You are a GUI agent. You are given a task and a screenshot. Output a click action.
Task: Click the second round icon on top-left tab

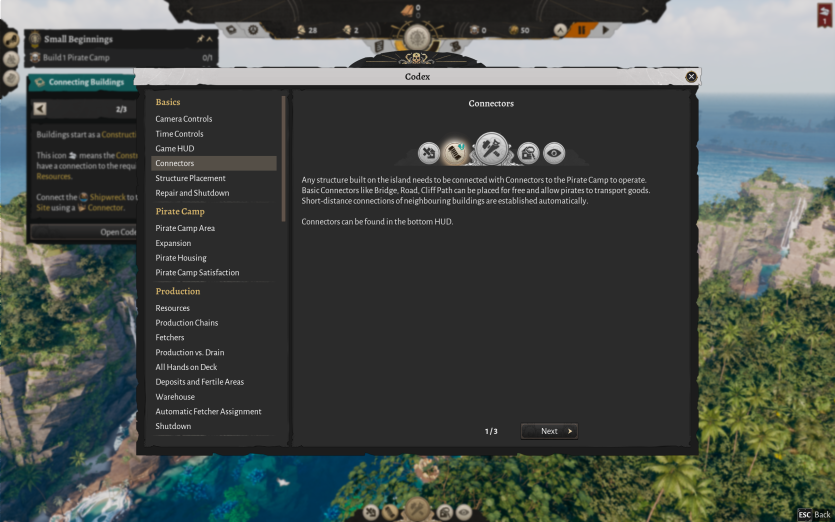[x=253, y=30]
